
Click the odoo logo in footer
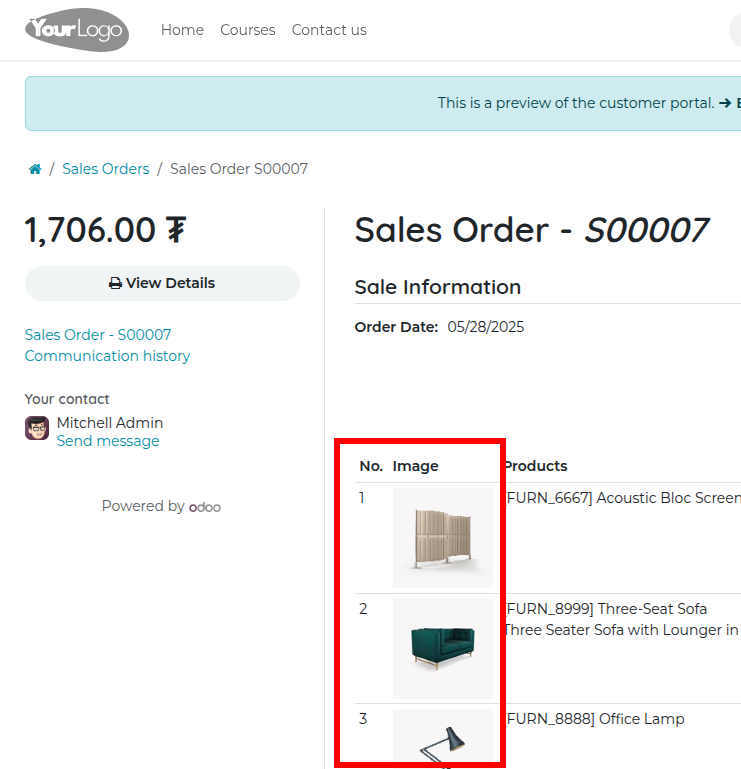click(205, 507)
